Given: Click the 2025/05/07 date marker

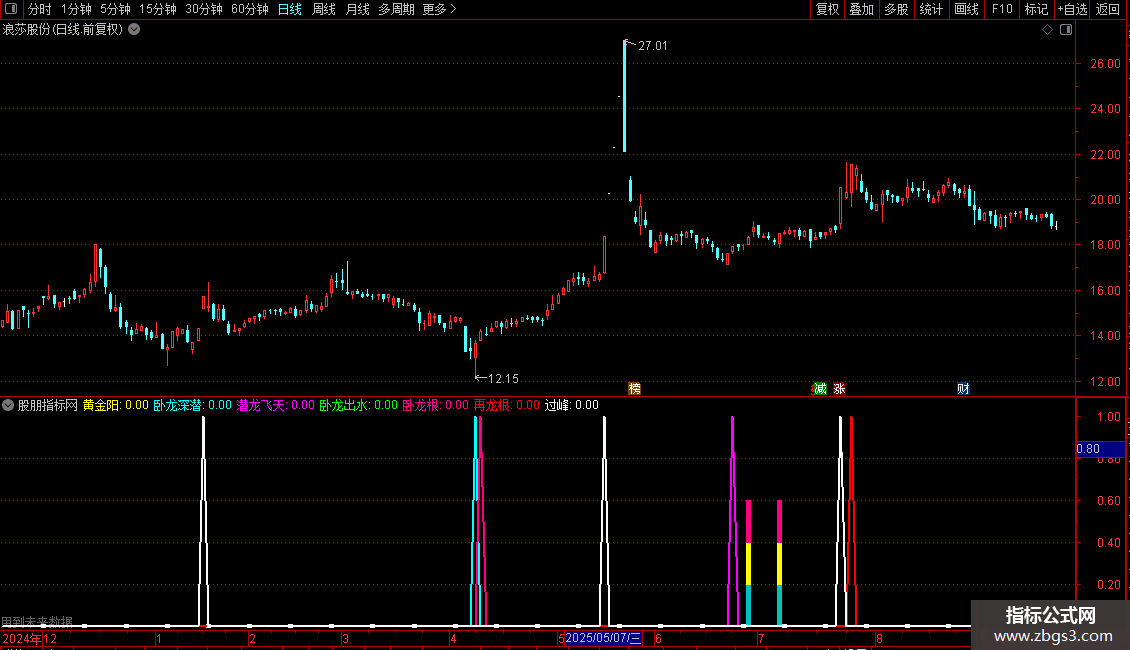Looking at the screenshot, I should coord(602,638).
